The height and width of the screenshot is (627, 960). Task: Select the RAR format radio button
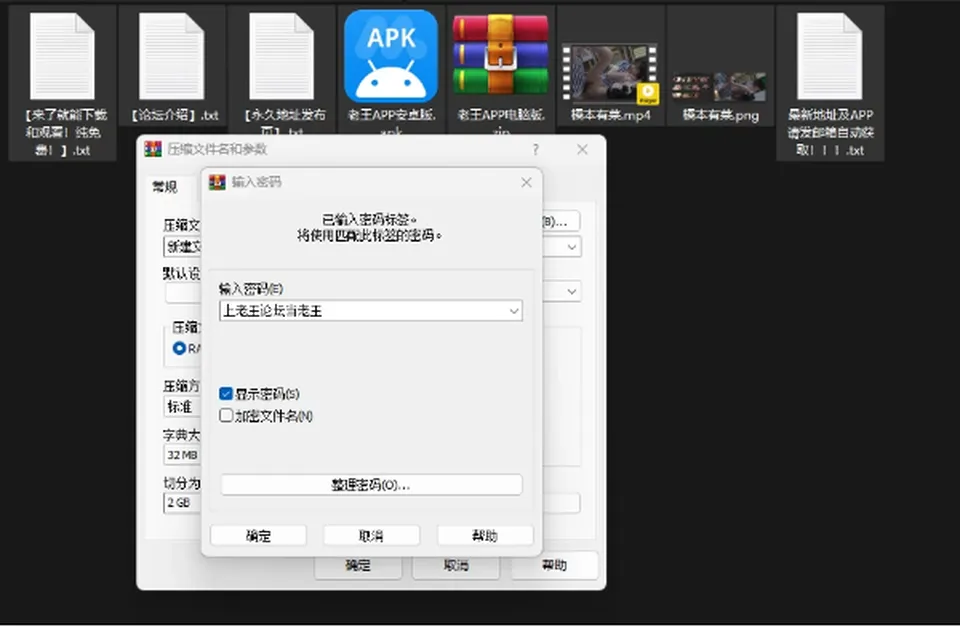click(179, 348)
